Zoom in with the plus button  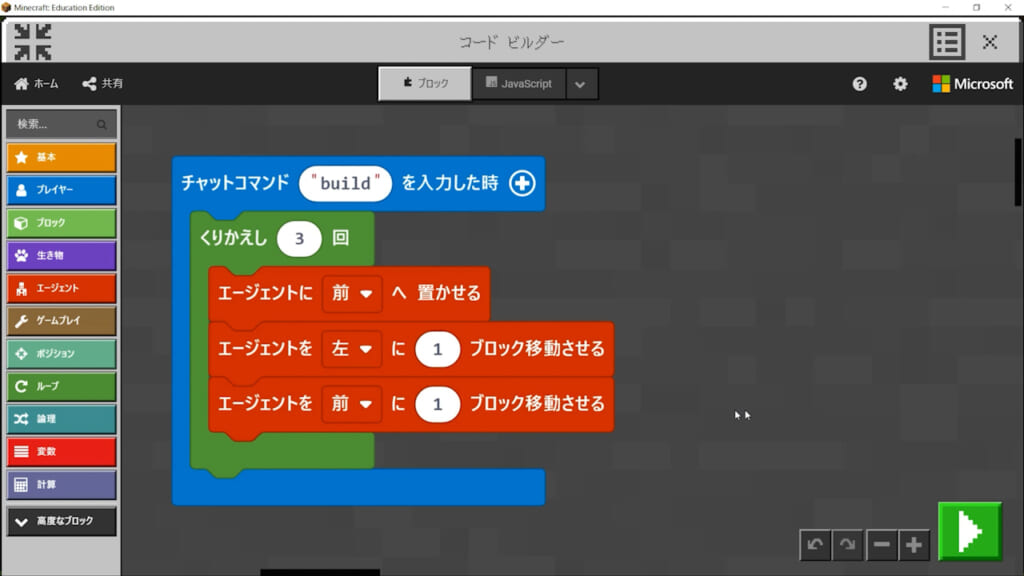(x=914, y=545)
